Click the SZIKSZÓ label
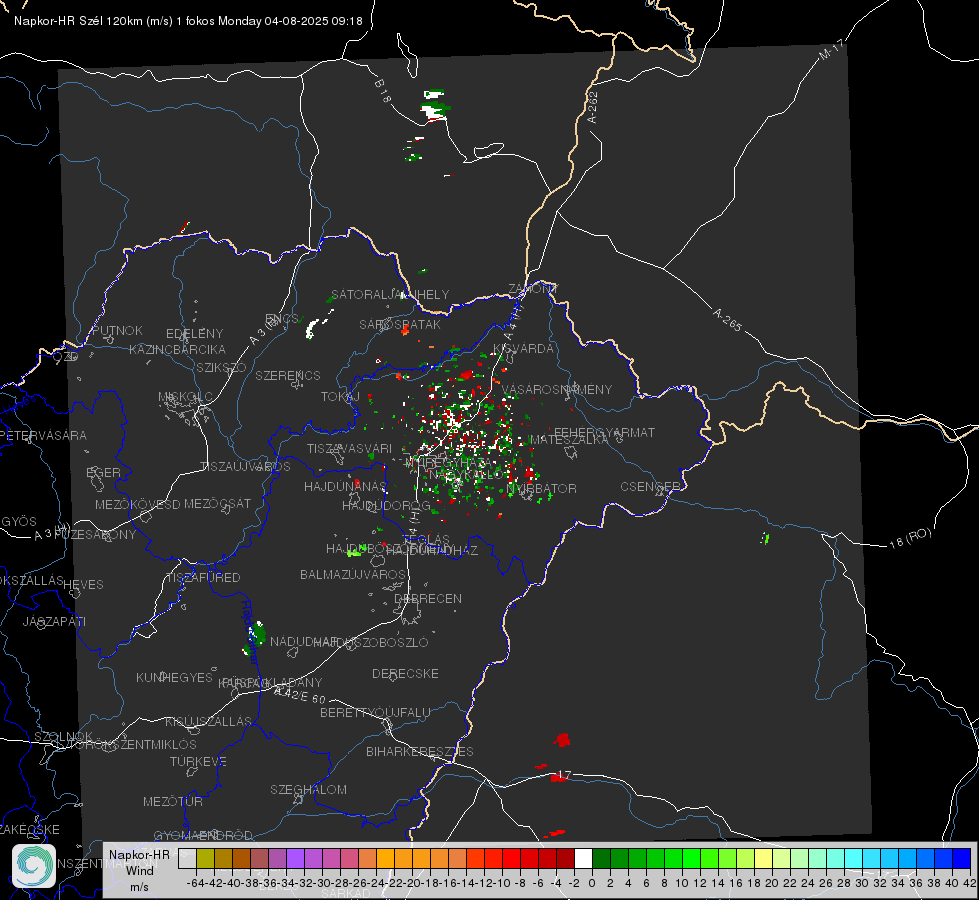Screen dimensions: 979x900 221,367
